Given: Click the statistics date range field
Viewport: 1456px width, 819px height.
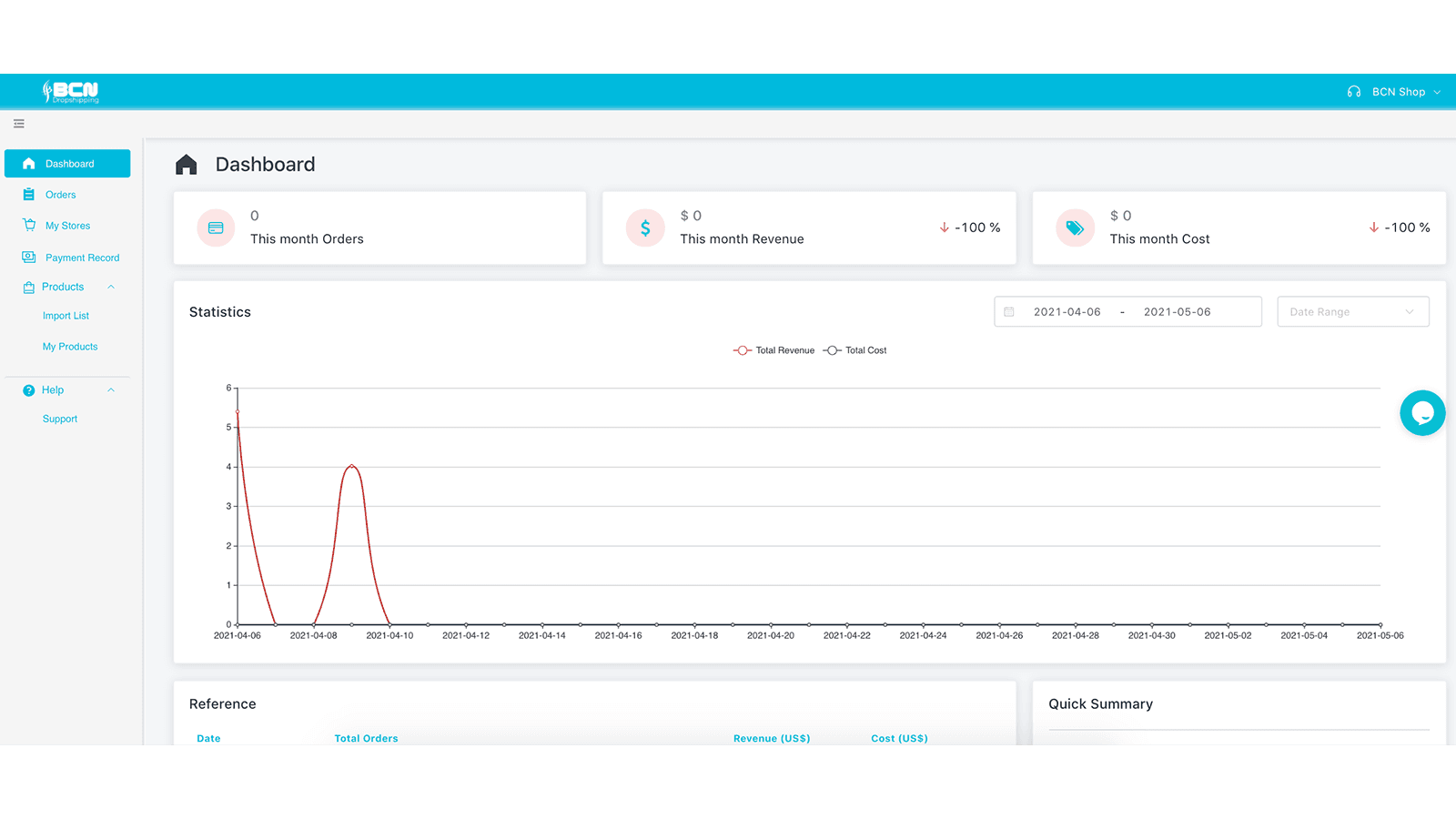Looking at the screenshot, I should (x=1127, y=311).
